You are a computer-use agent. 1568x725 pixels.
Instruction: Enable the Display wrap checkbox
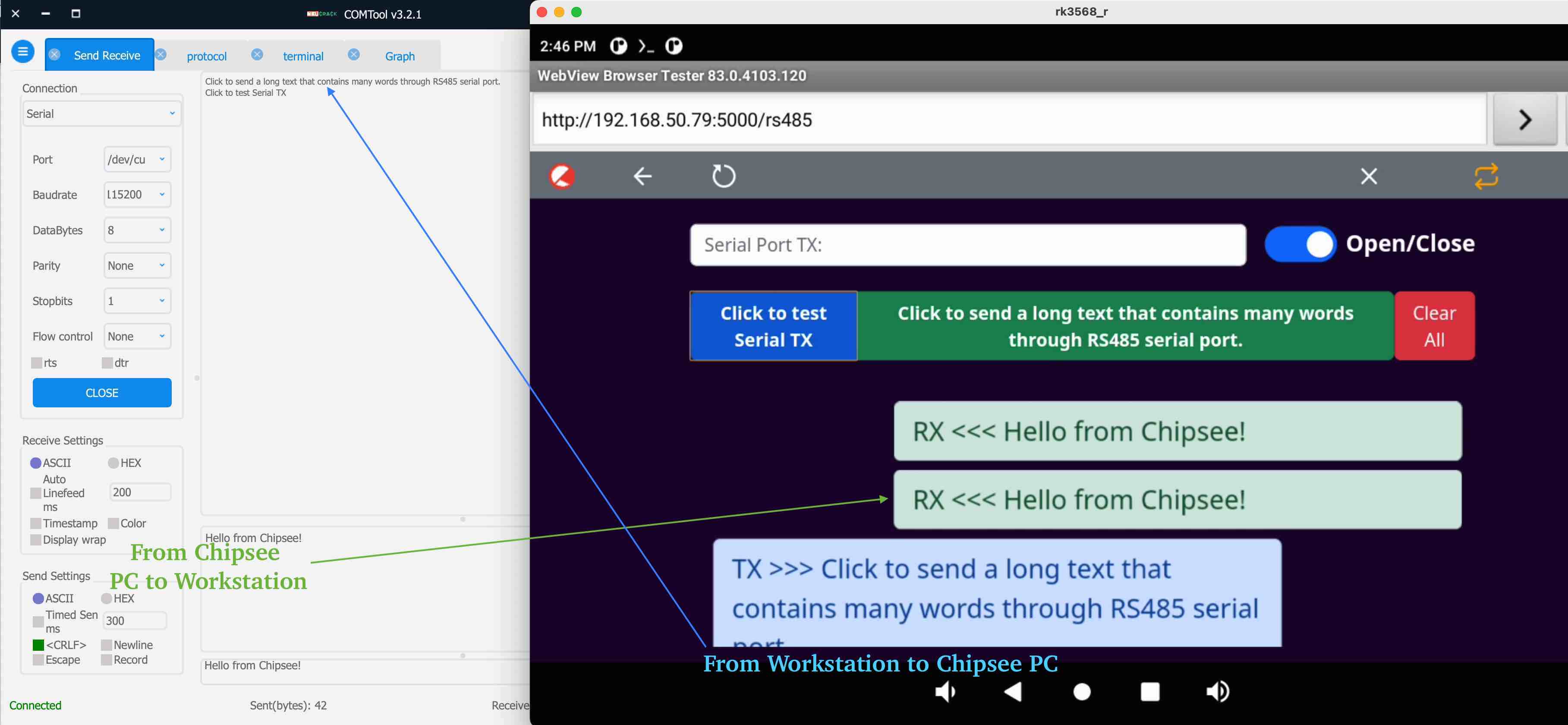click(x=36, y=540)
